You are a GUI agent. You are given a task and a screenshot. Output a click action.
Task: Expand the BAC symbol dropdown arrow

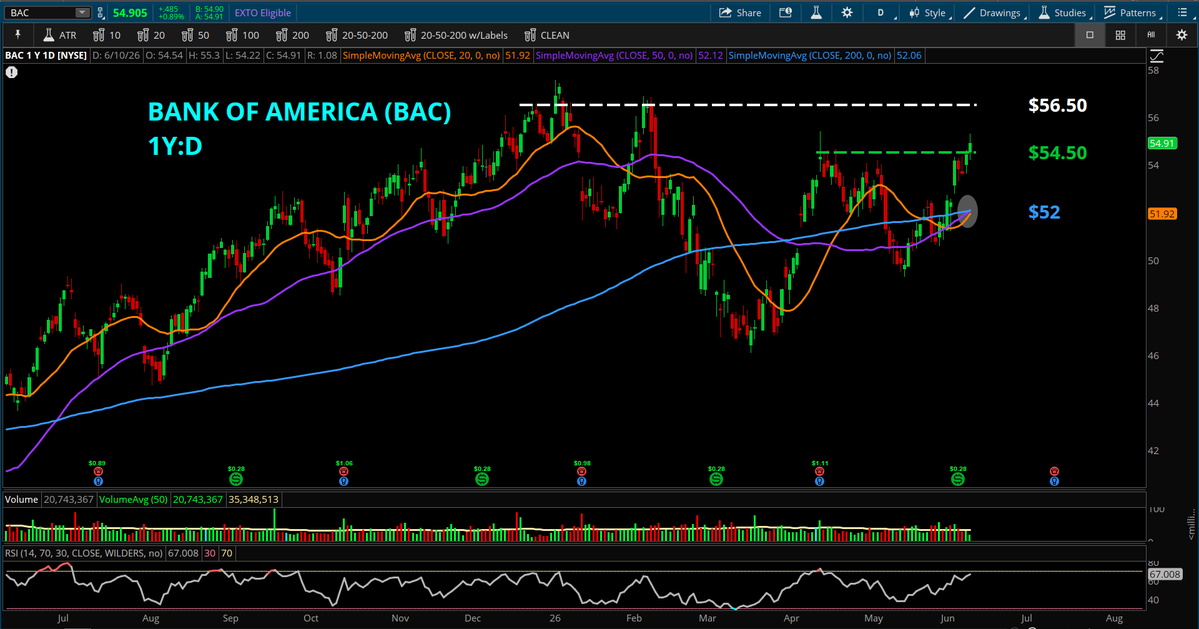(x=82, y=13)
